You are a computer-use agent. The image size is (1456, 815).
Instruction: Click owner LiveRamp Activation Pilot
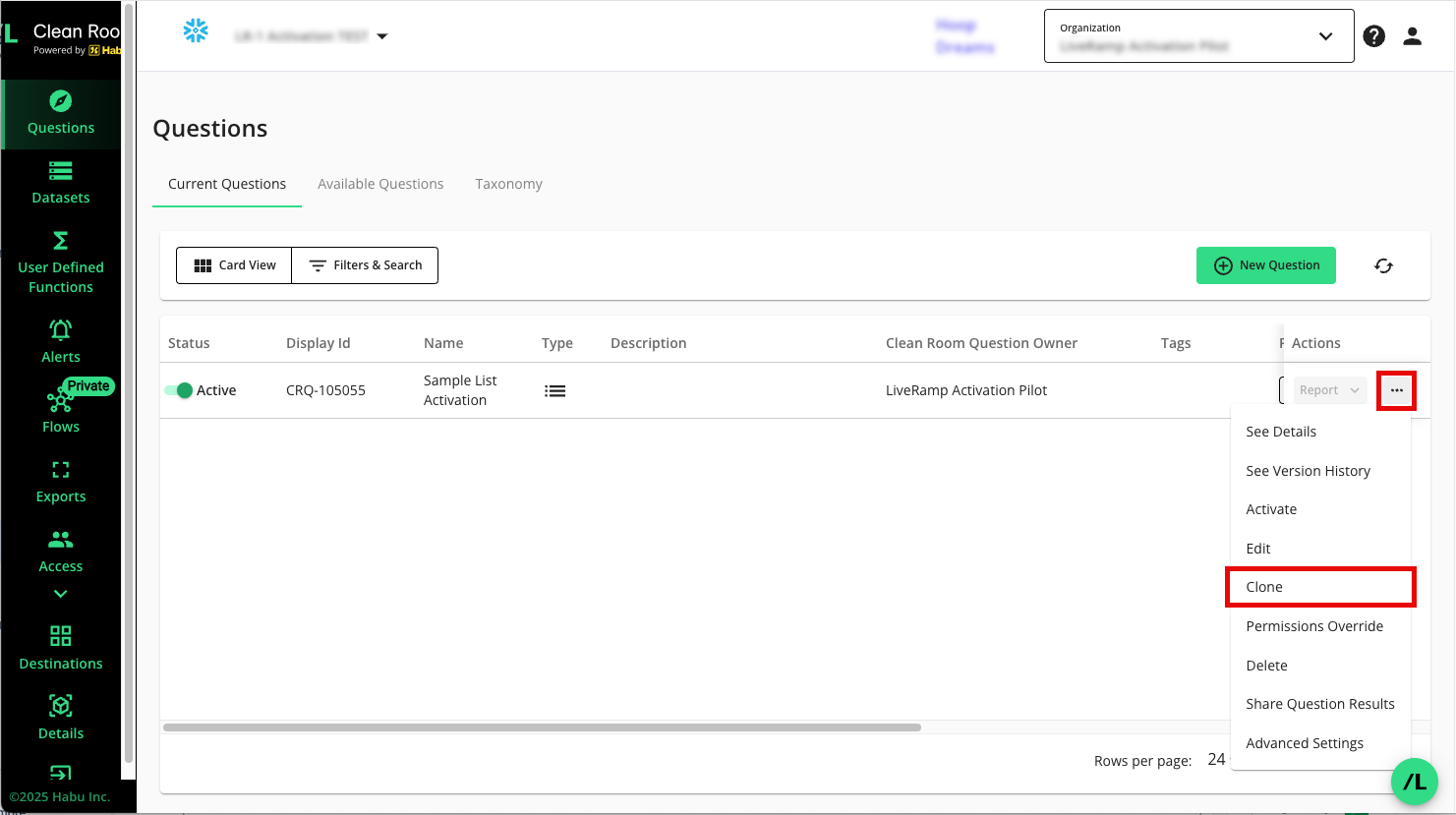click(966, 390)
